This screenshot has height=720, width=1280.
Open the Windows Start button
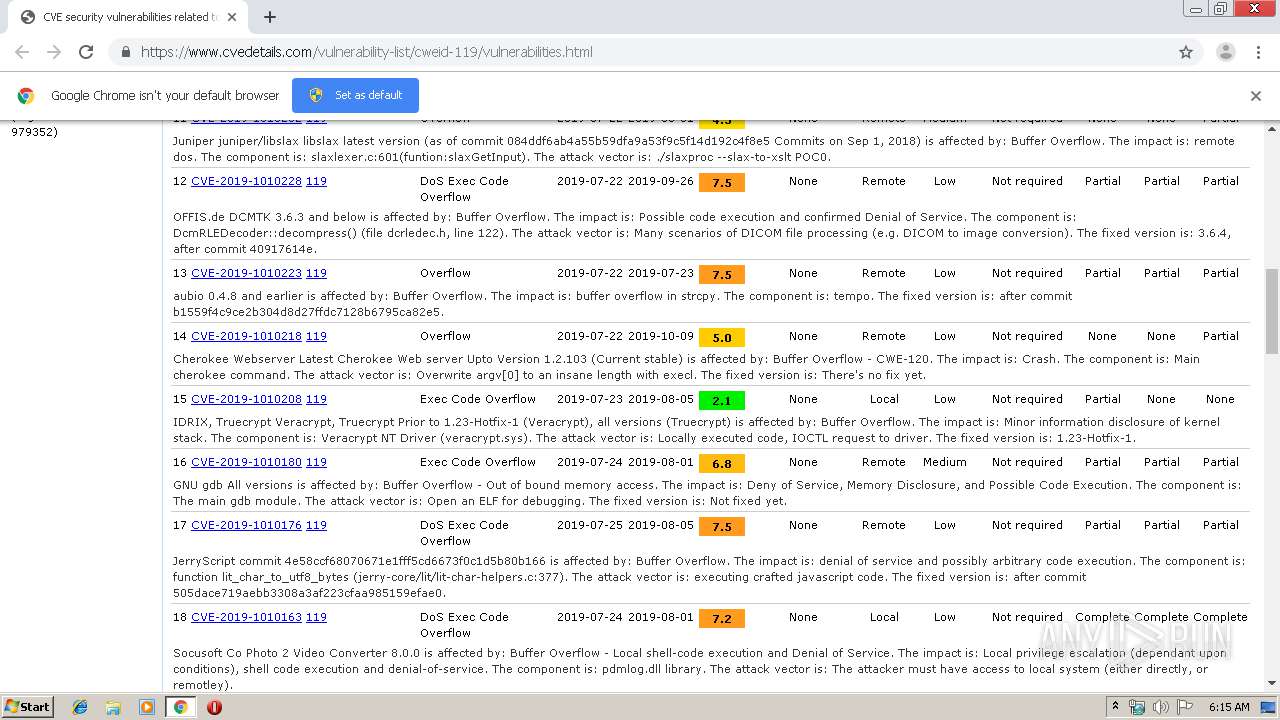28,706
